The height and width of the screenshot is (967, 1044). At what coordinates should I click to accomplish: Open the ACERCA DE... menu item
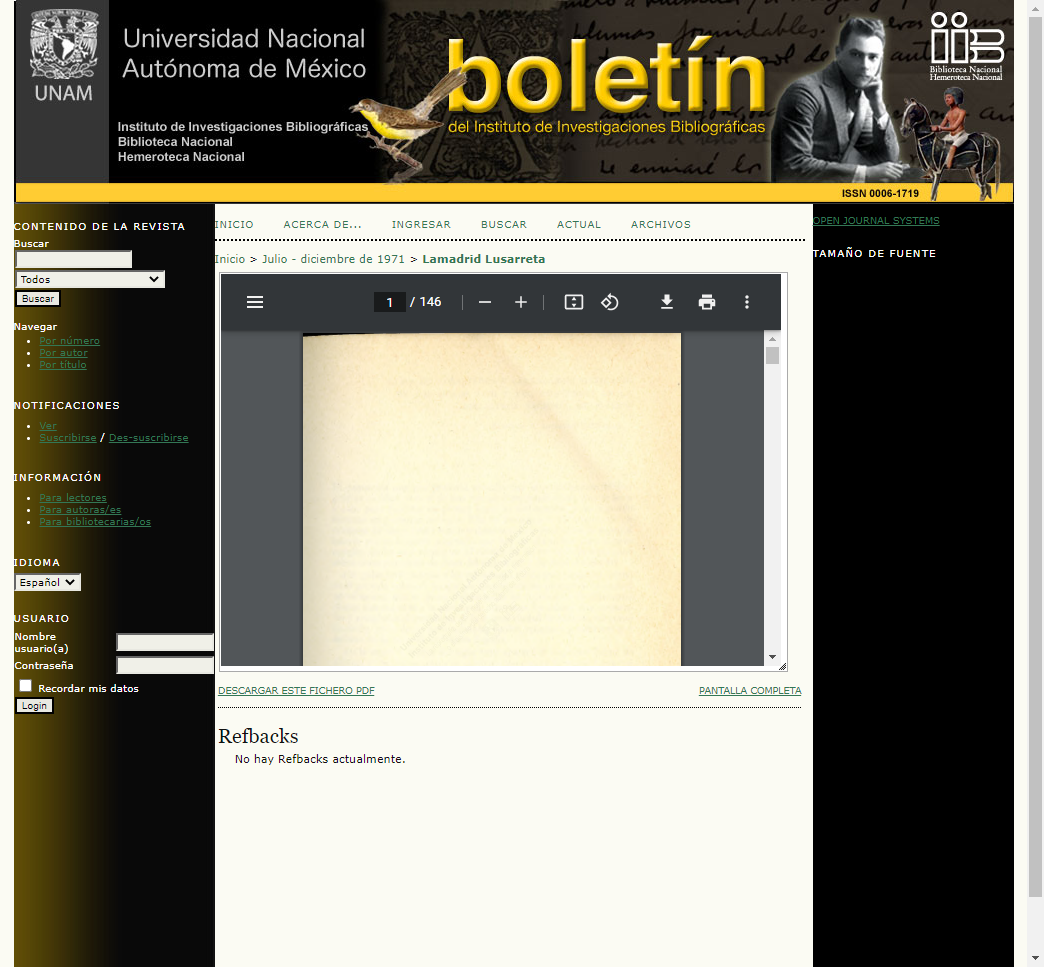coord(322,225)
